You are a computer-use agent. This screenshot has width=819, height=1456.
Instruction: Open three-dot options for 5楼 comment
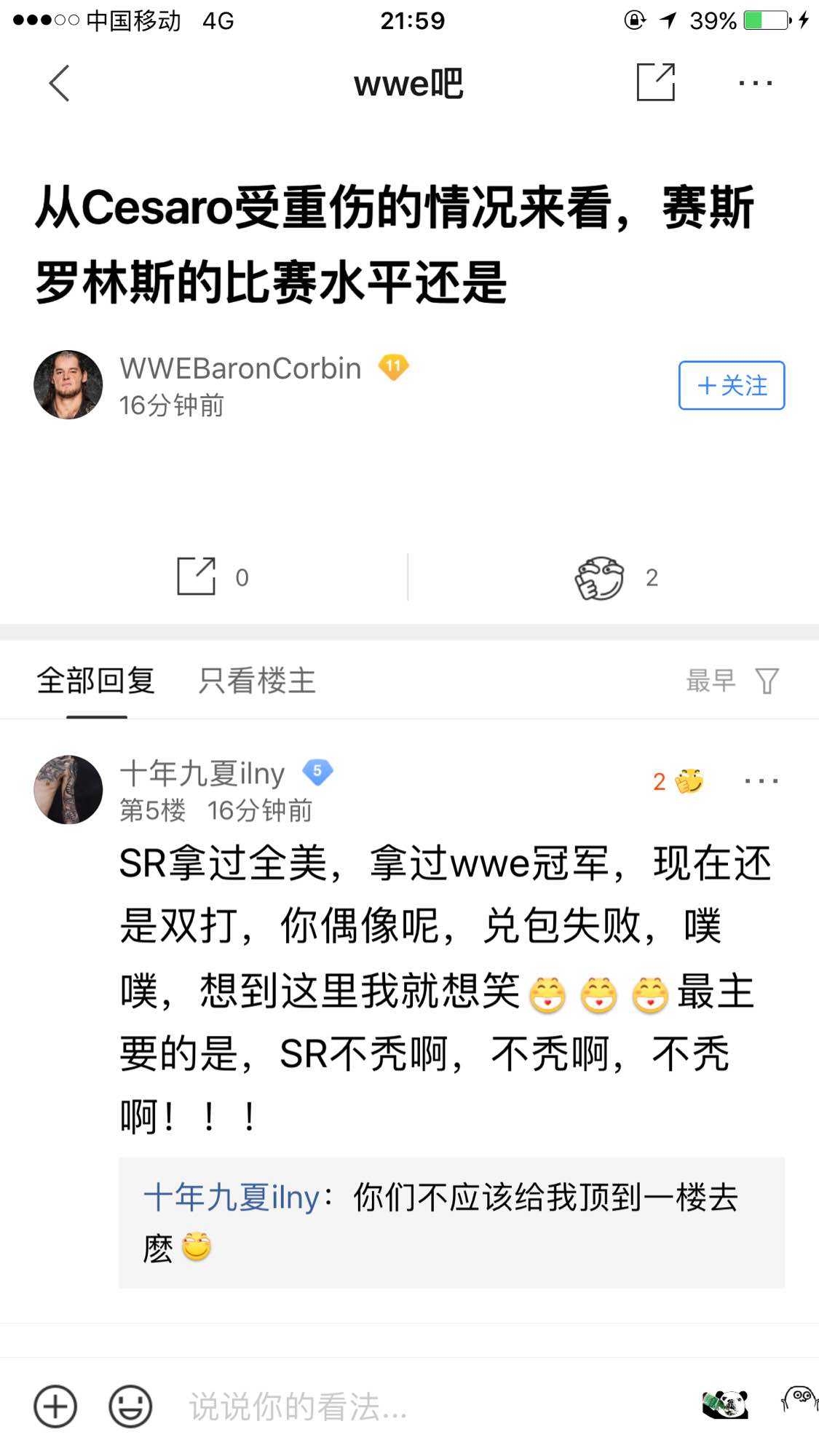761,781
